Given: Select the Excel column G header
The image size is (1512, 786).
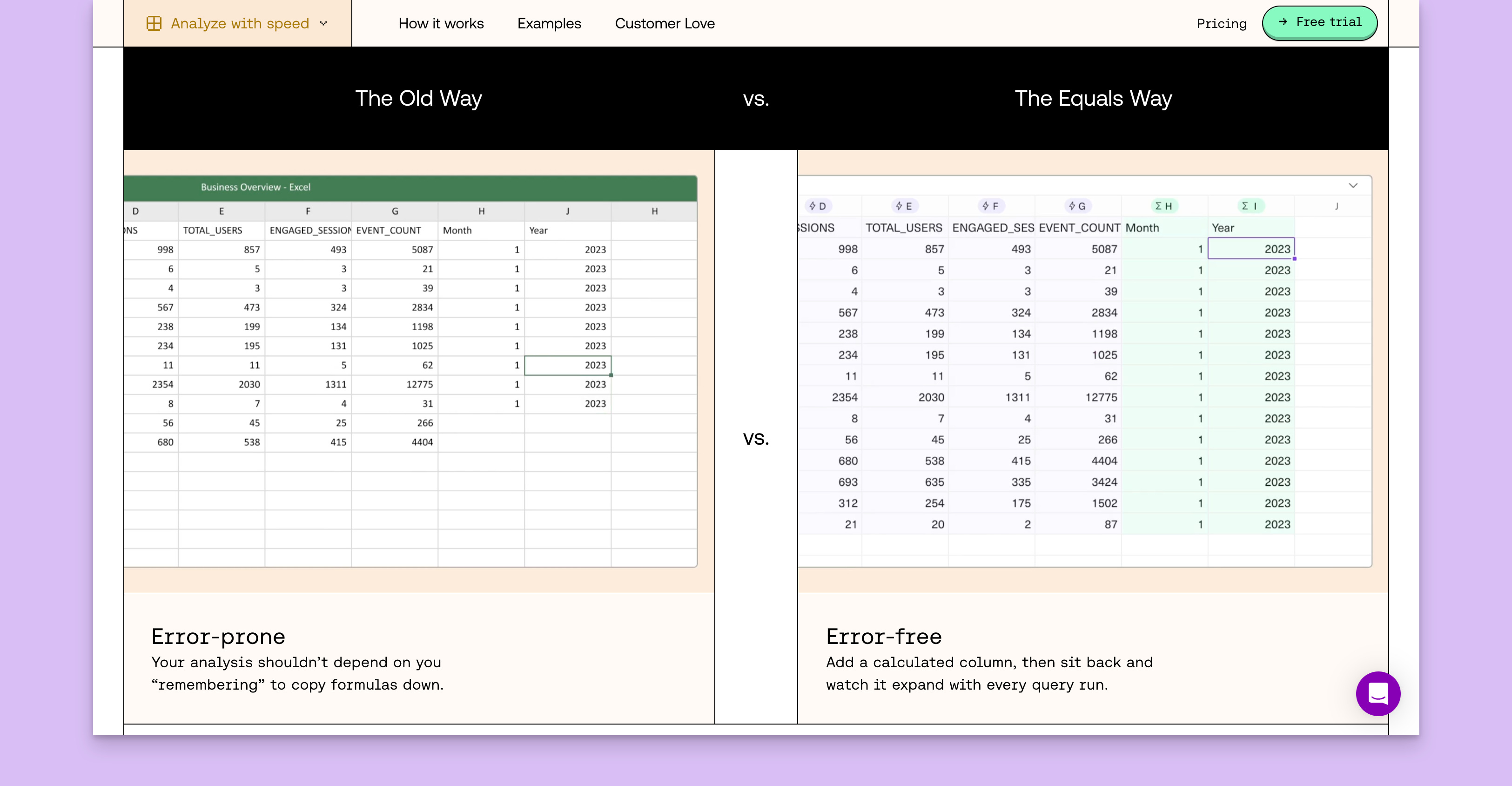Looking at the screenshot, I should coord(395,211).
